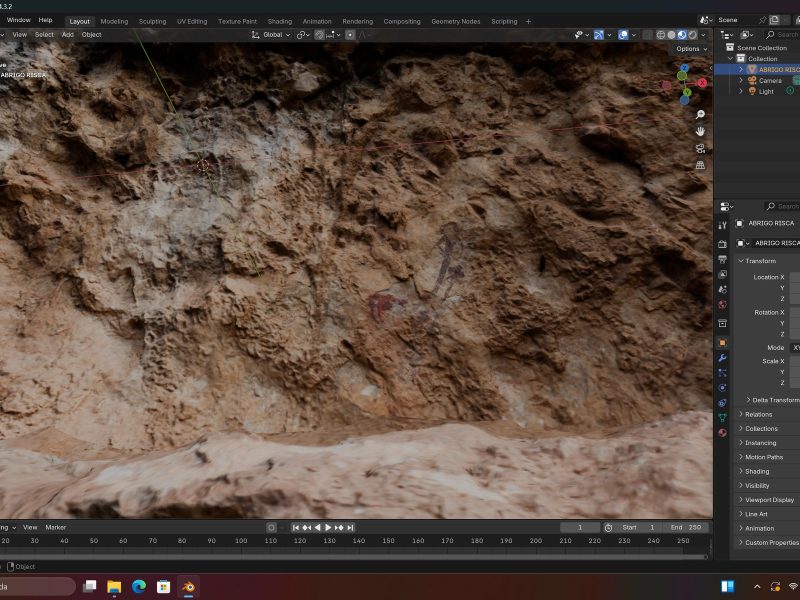Open the Material properties tab

(722, 433)
